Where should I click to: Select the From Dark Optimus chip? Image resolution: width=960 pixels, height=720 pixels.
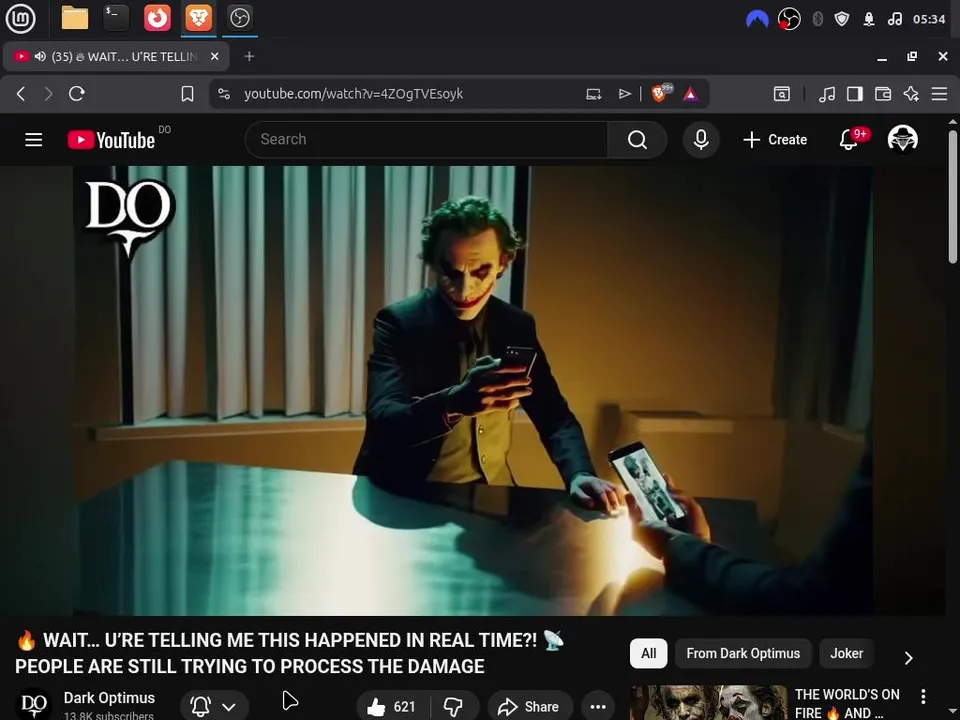point(743,653)
